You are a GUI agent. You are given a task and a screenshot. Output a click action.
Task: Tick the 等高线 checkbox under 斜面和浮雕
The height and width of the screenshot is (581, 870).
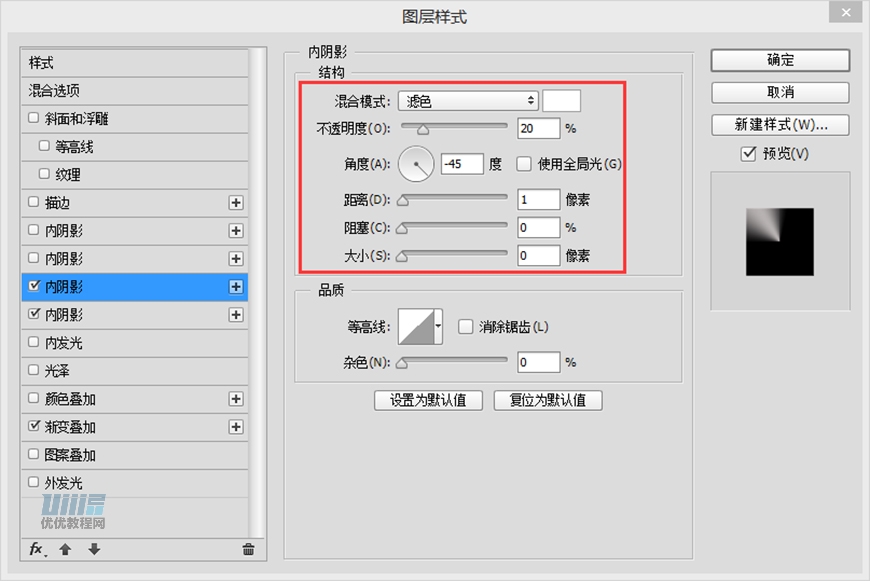click(44, 146)
